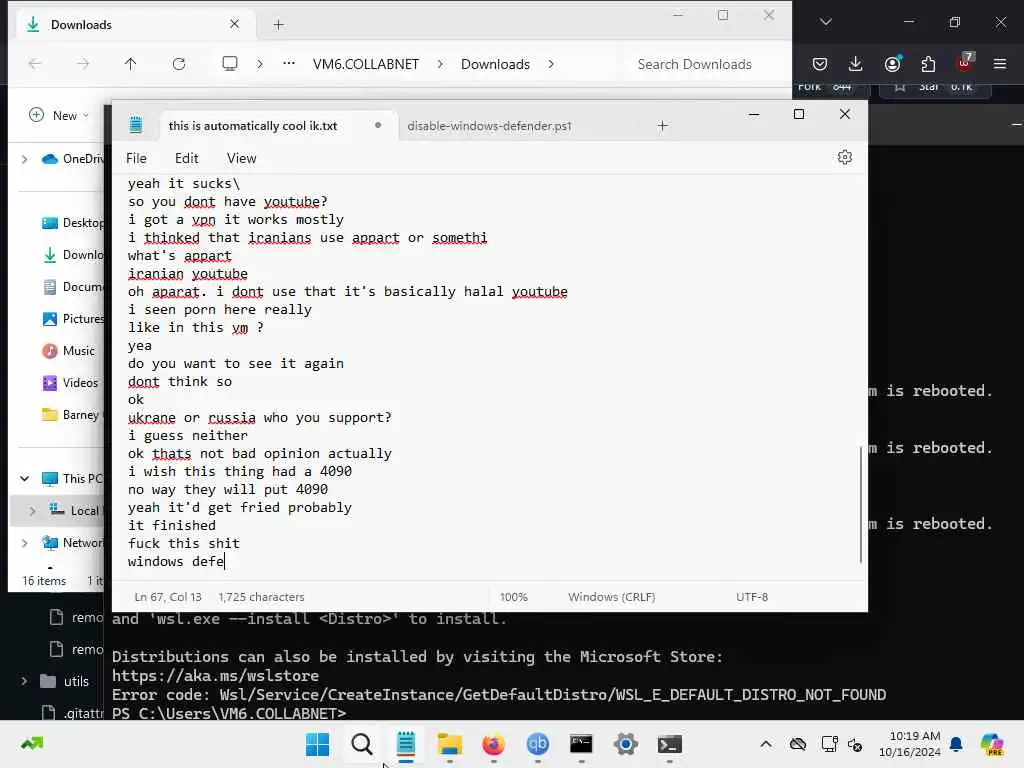Expand the Local Disk tree node
Image resolution: width=1024 pixels, height=768 pixels.
pyautogui.click(x=33, y=511)
